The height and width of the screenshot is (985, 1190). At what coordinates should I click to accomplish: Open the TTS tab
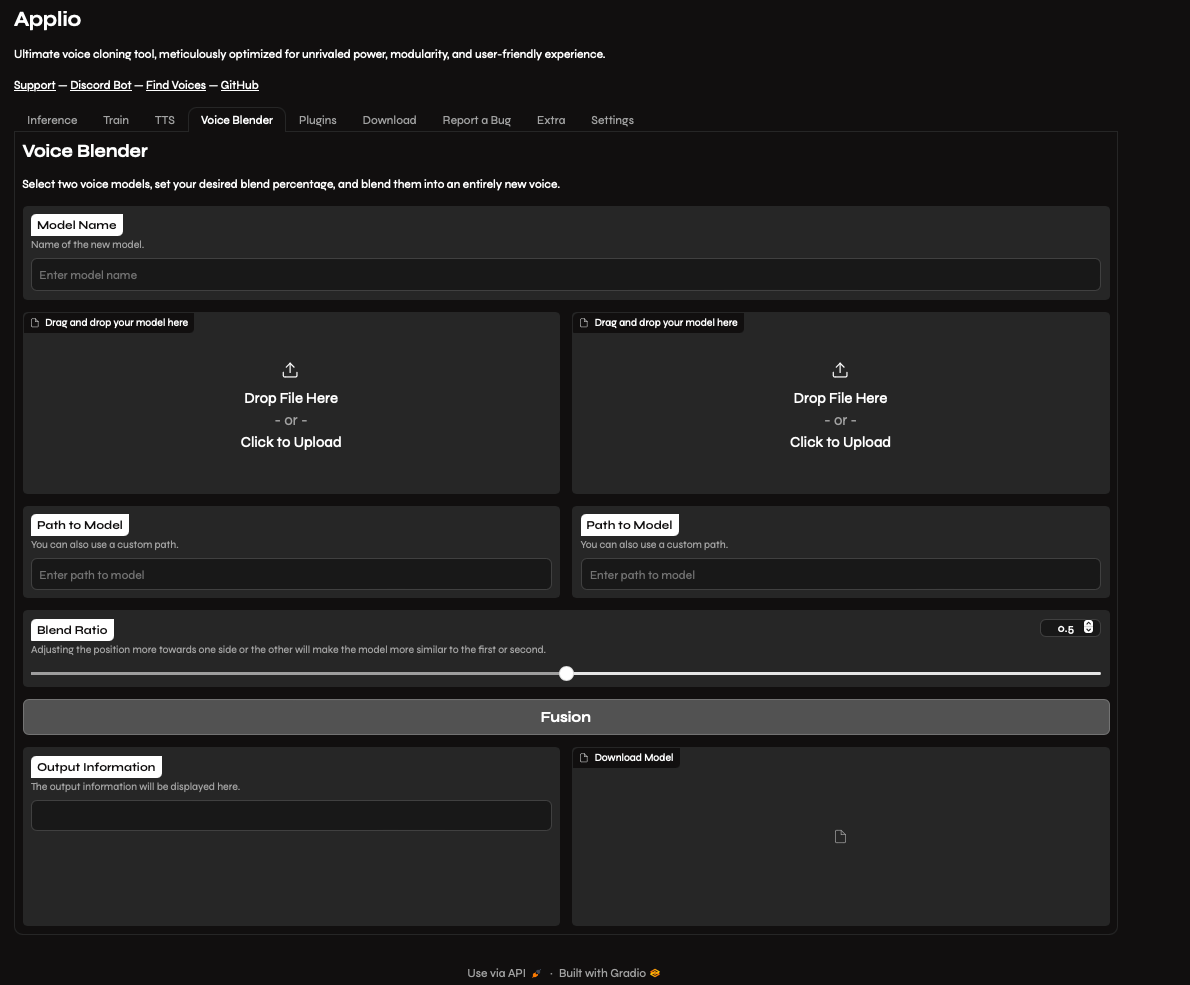click(x=164, y=120)
